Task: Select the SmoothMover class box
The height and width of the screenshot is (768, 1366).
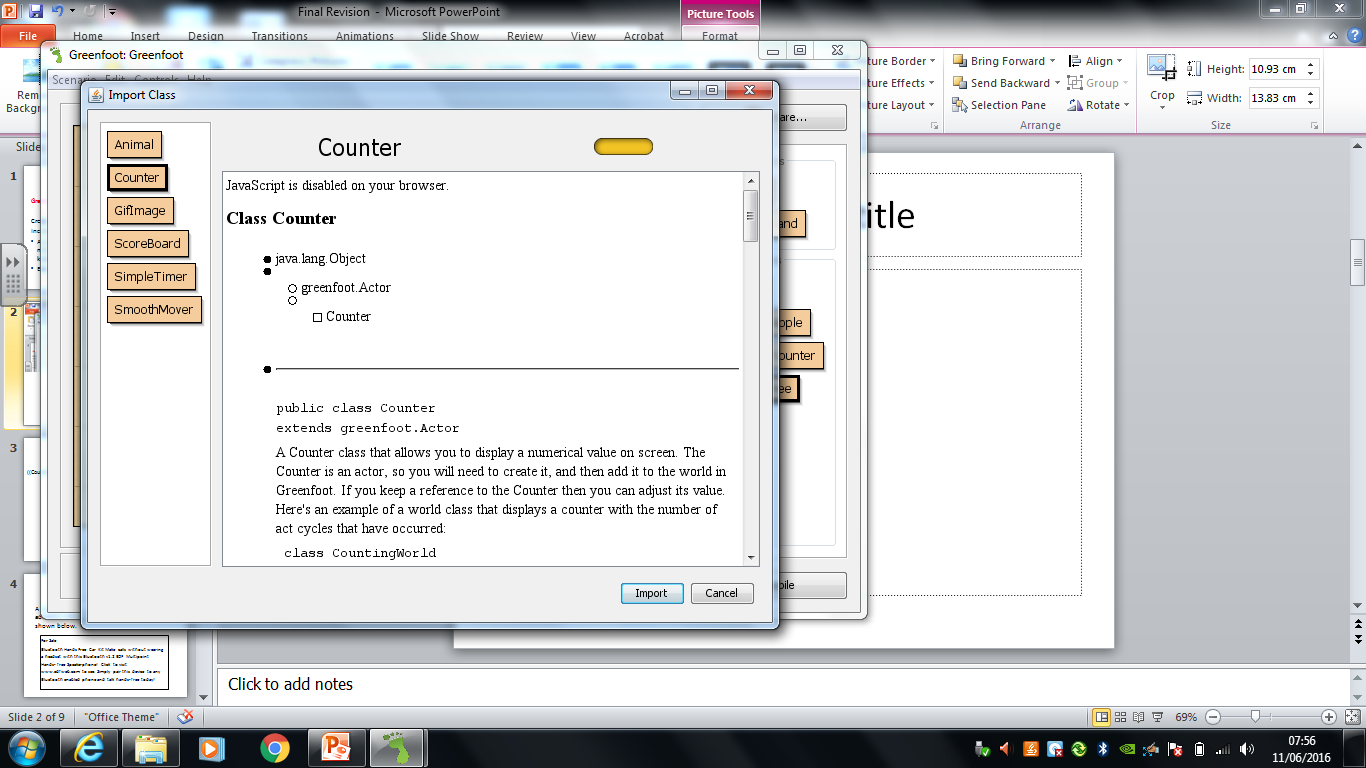Action: tap(154, 310)
